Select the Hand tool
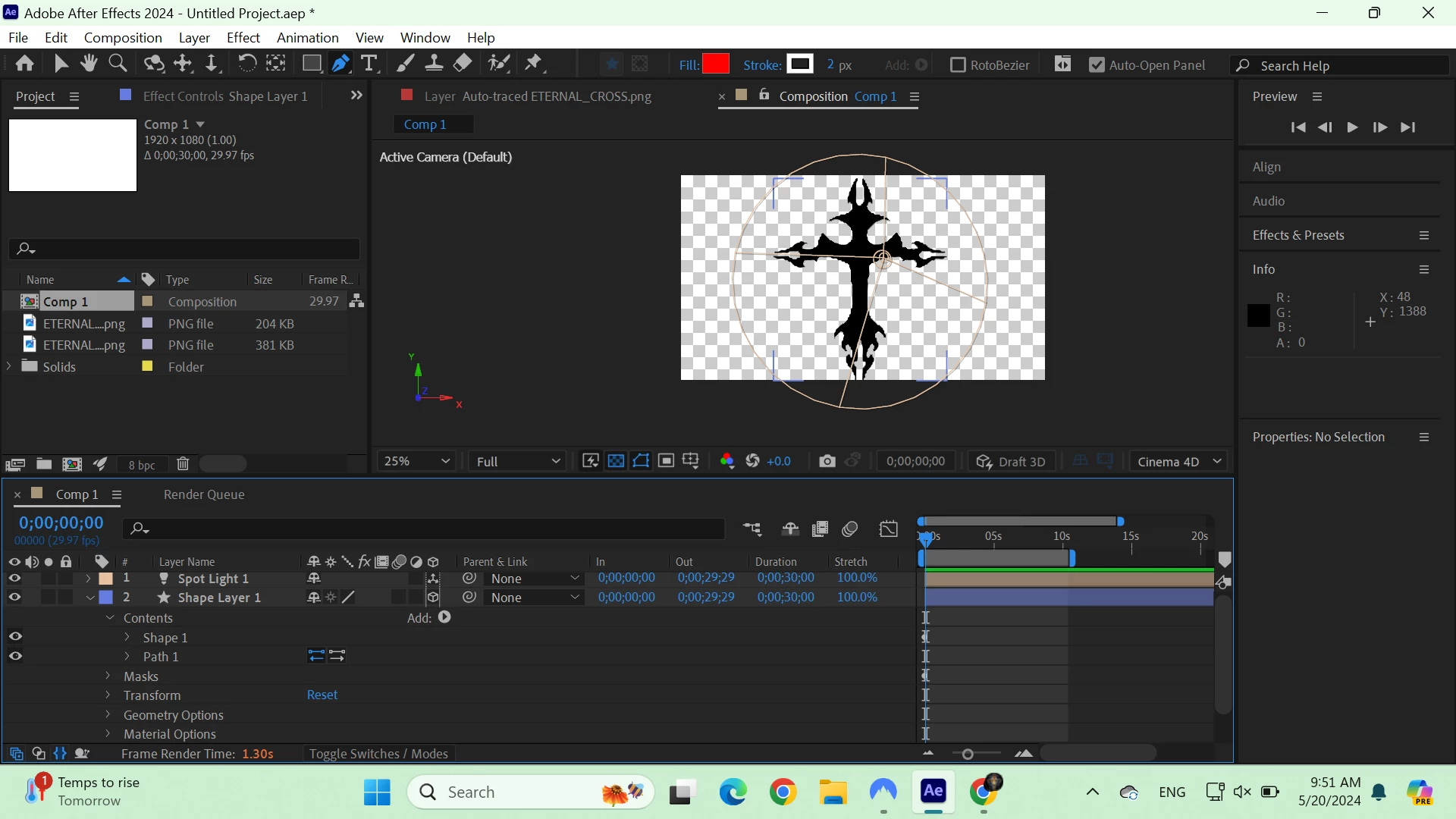This screenshot has width=1456, height=819. click(89, 64)
